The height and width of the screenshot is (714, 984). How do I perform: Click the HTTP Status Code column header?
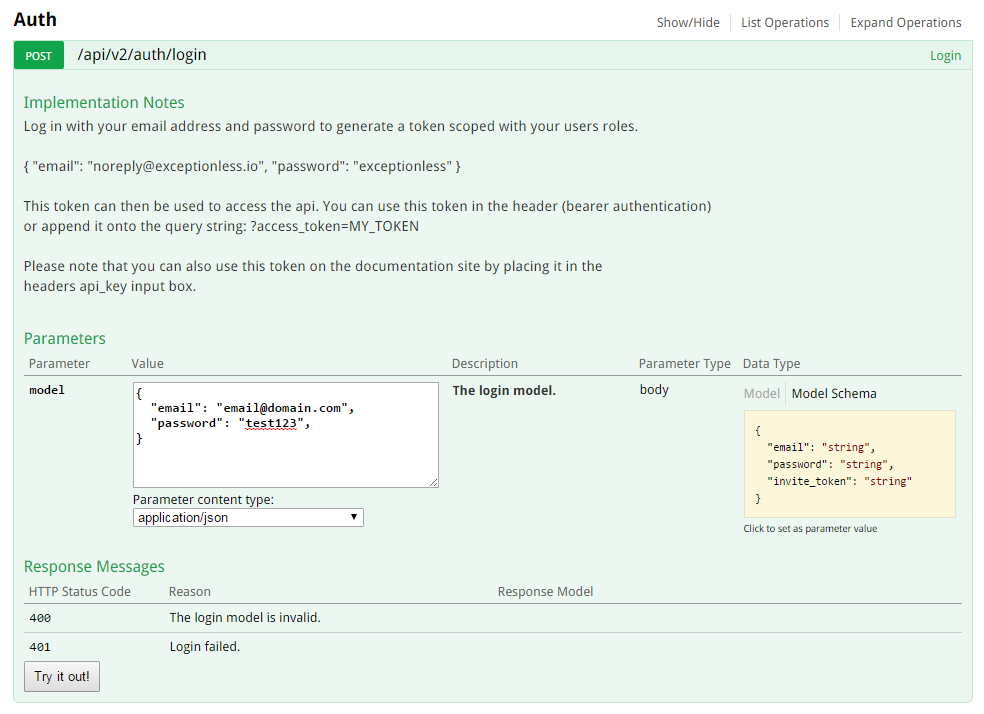(x=80, y=592)
